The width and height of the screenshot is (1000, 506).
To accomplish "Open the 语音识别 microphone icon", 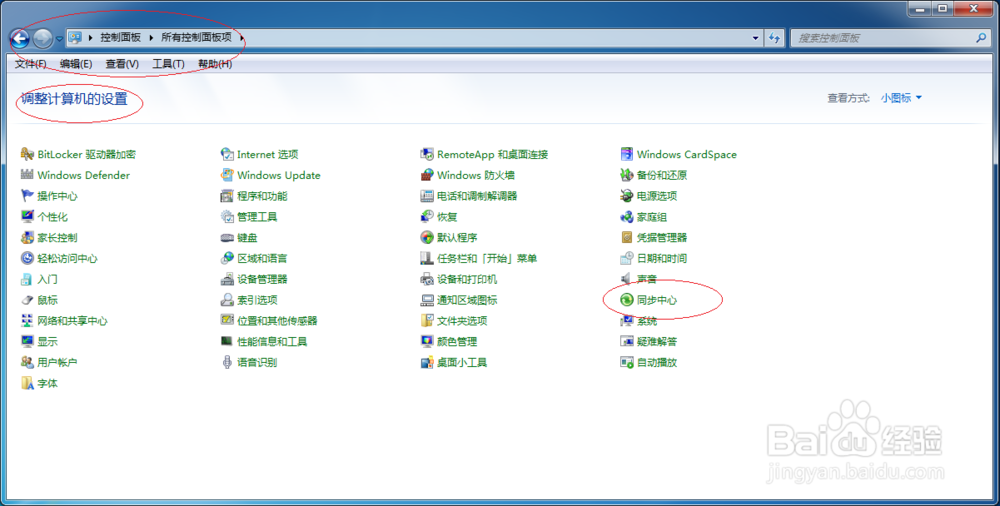I will click(227, 362).
